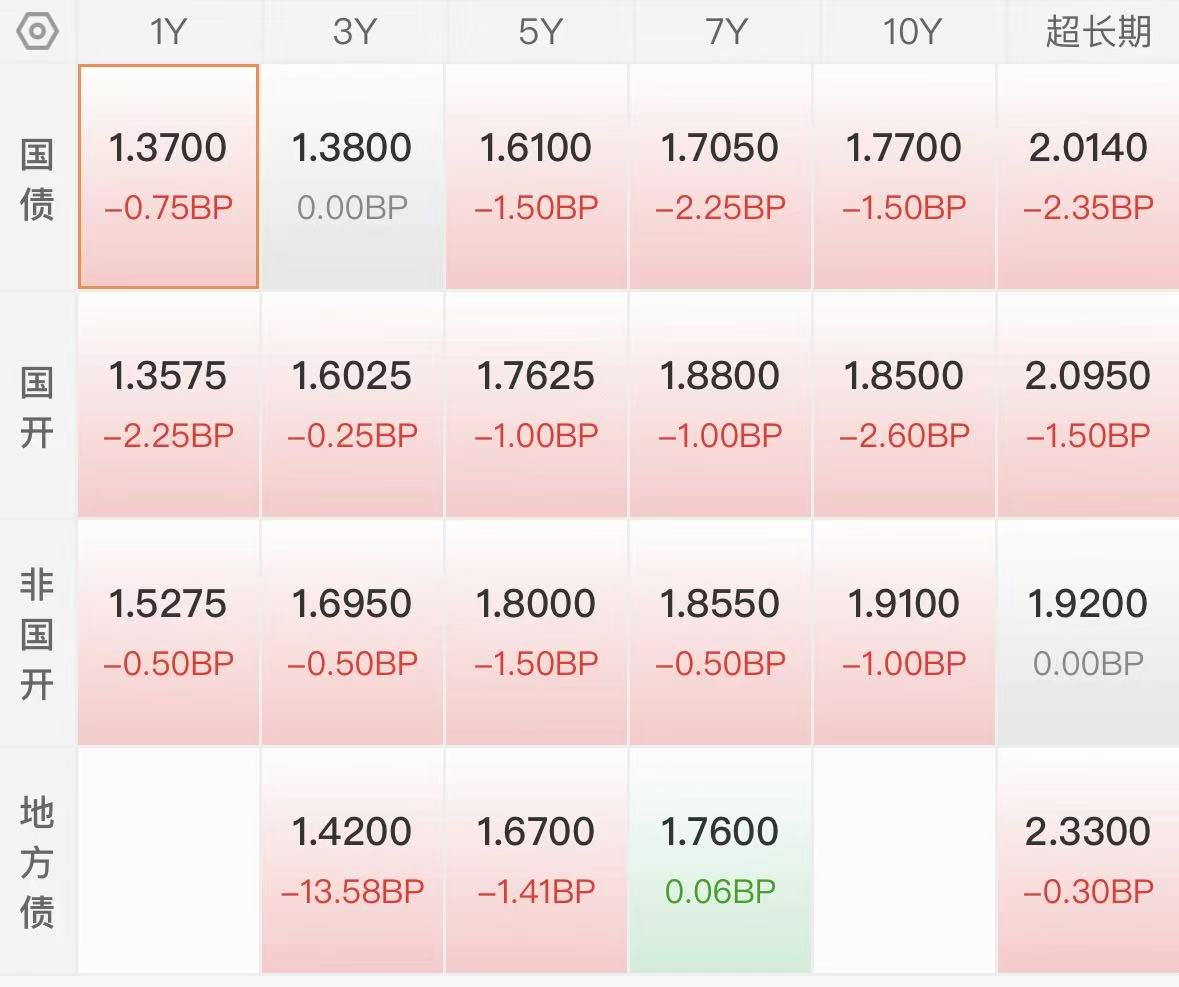Click the 5Y column header
Image resolution: width=1179 pixels, height=987 pixels.
537,32
